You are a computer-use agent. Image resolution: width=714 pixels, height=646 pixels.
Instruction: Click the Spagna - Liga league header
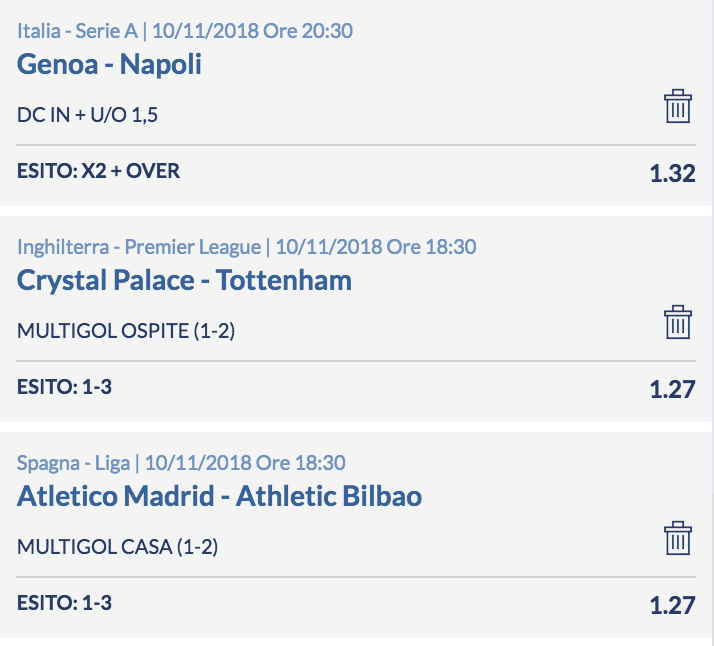pos(73,463)
